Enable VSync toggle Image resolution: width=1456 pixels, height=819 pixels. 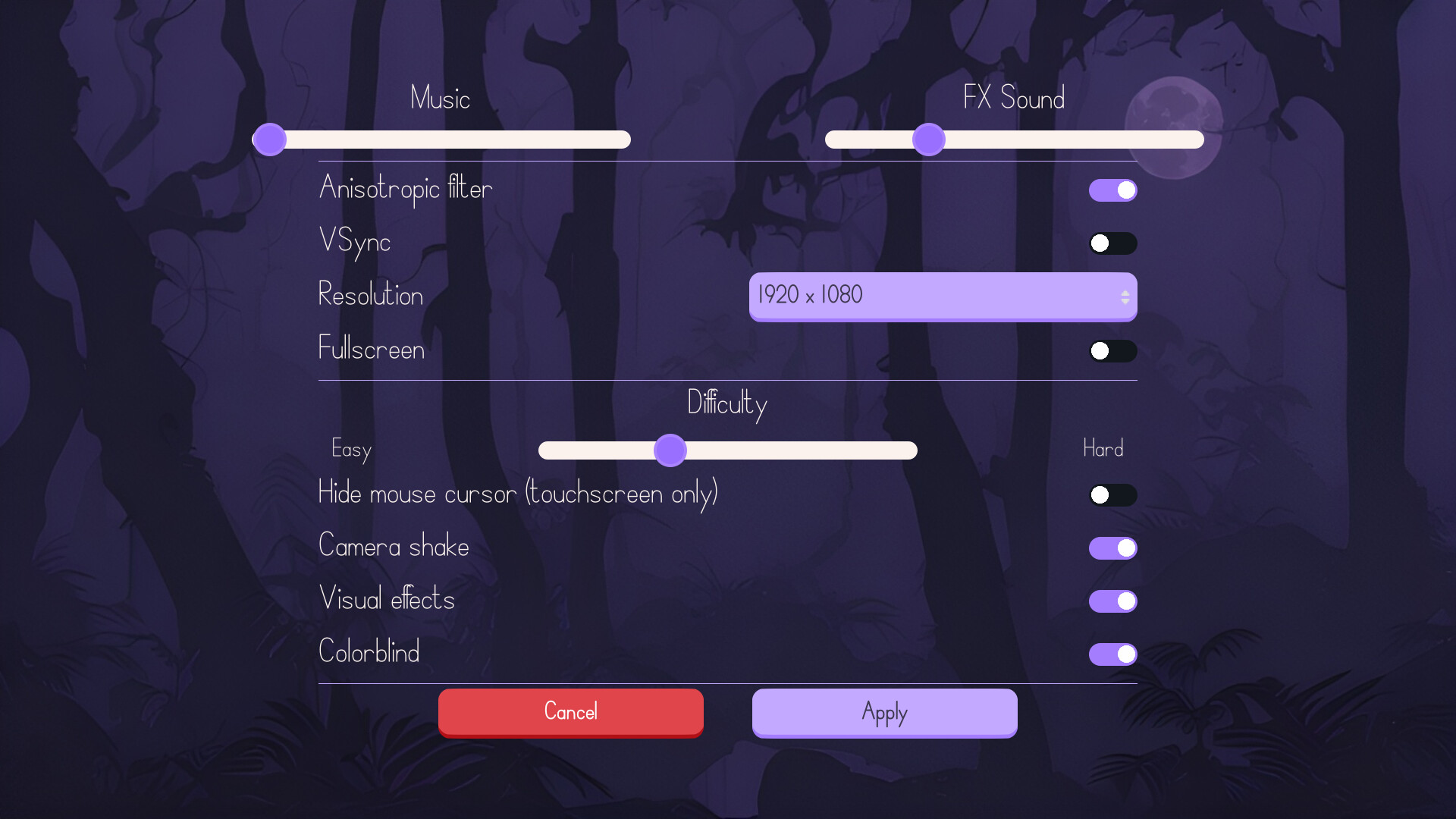tap(1112, 243)
